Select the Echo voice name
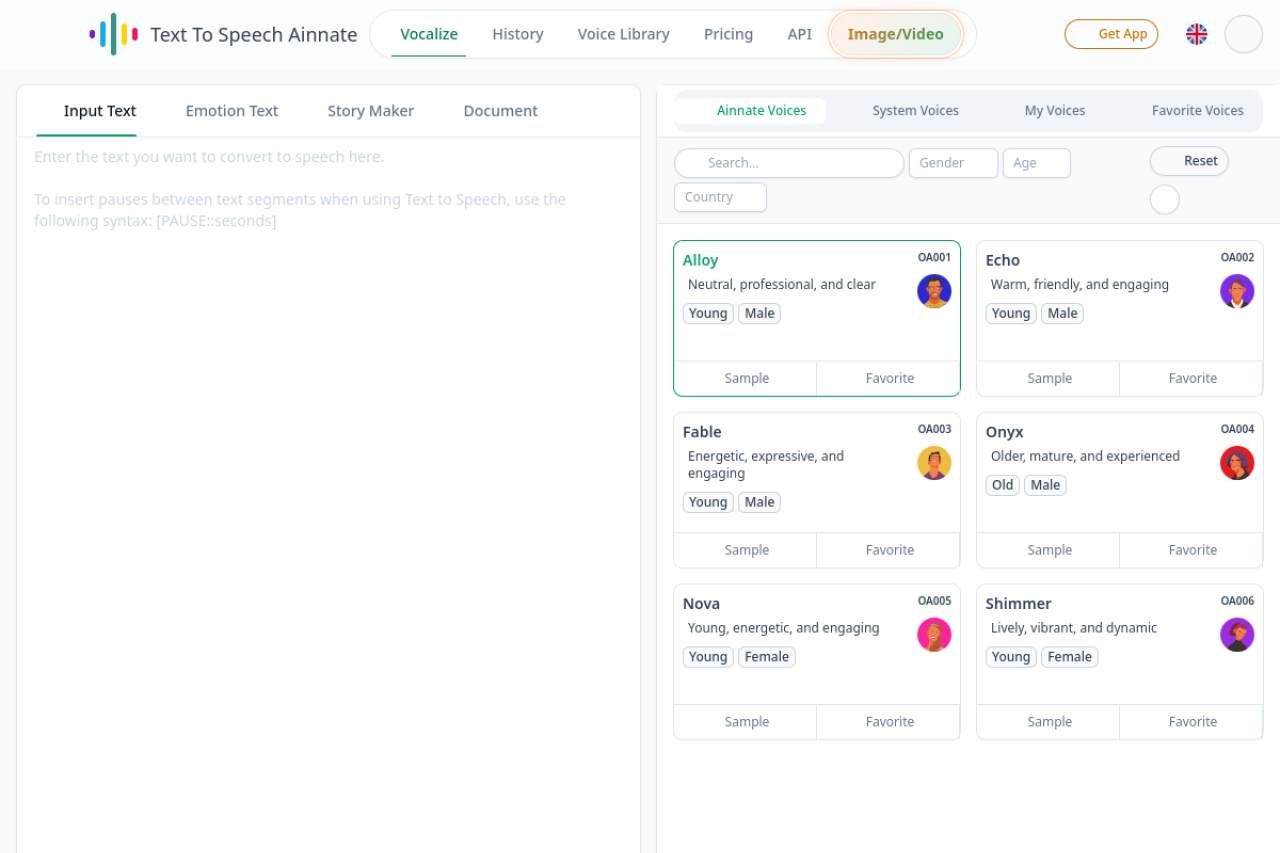Viewport: 1280px width, 853px height. point(1002,260)
